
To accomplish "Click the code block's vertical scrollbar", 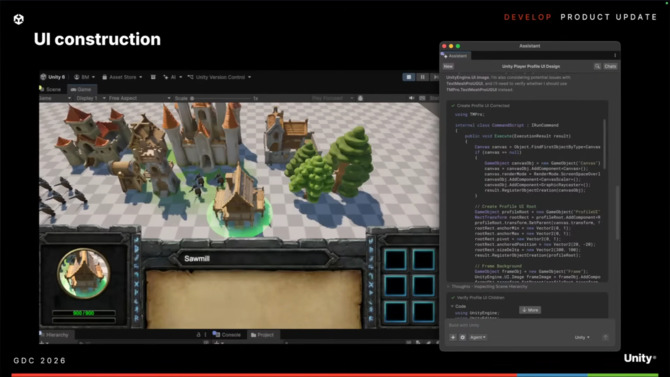I will (x=604, y=143).
